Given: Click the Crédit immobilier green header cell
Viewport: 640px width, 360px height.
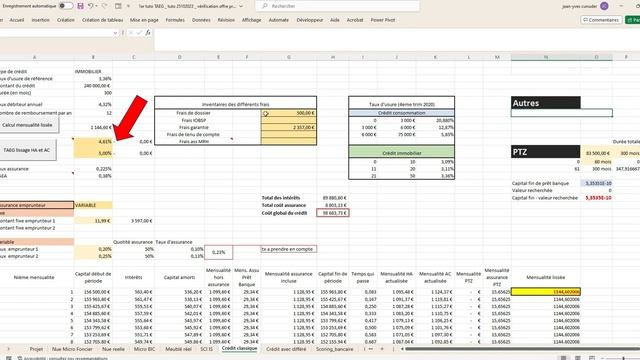Looking at the screenshot, I should tap(402, 153).
